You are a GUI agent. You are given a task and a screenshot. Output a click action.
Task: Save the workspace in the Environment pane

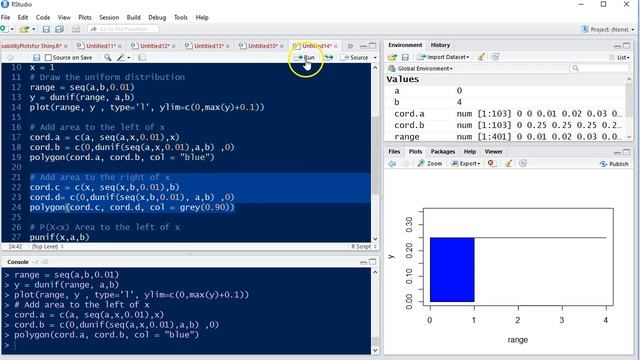[405, 57]
